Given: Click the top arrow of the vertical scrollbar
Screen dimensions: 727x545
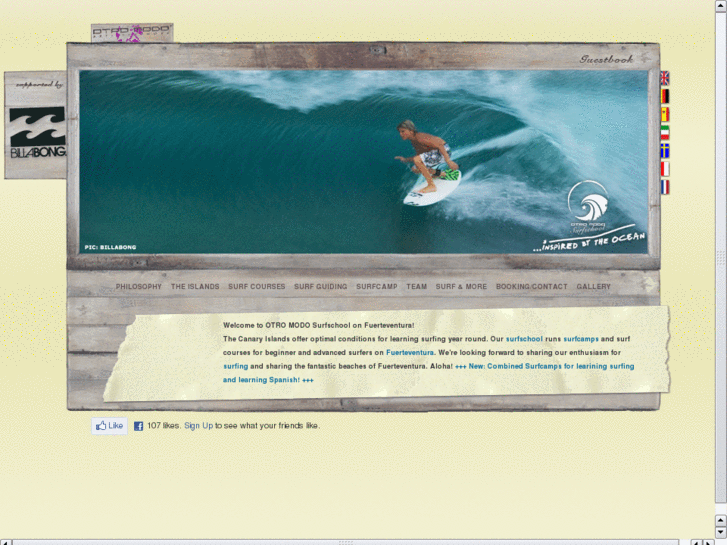Looking at the screenshot, I should 721,6.
